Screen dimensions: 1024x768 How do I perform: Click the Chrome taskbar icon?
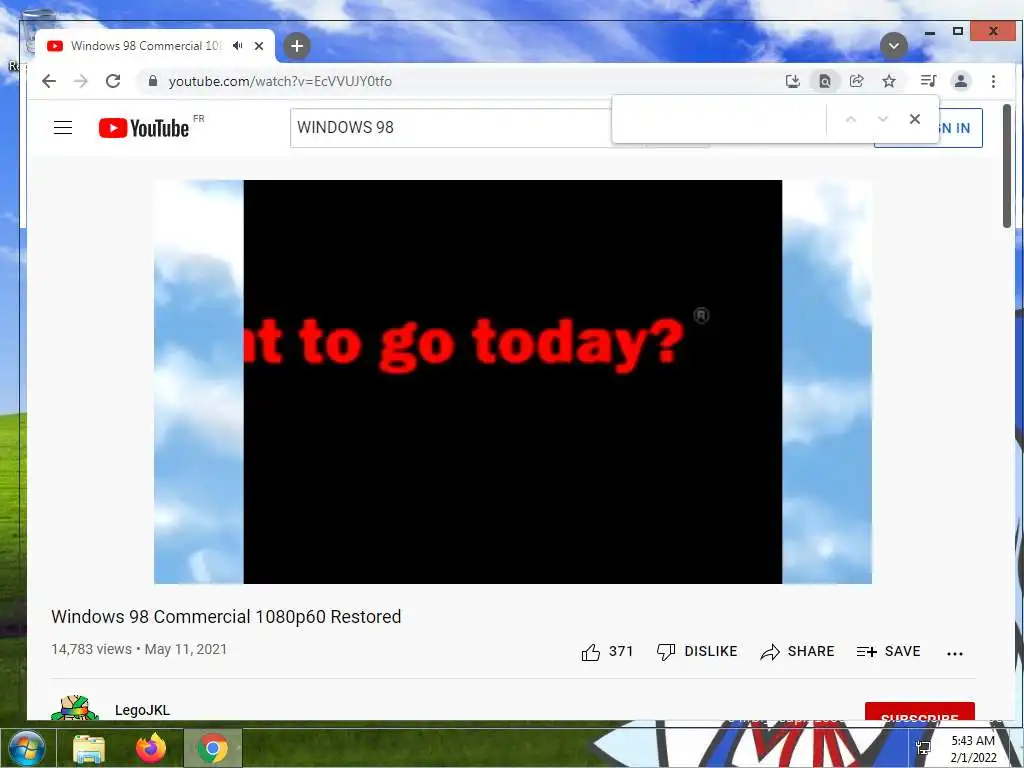212,748
